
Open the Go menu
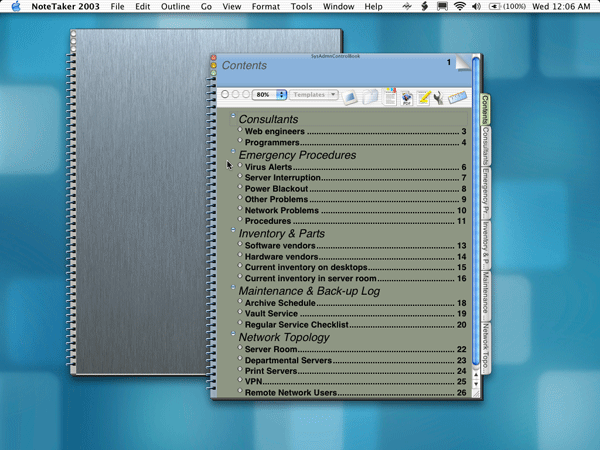pos(206,7)
